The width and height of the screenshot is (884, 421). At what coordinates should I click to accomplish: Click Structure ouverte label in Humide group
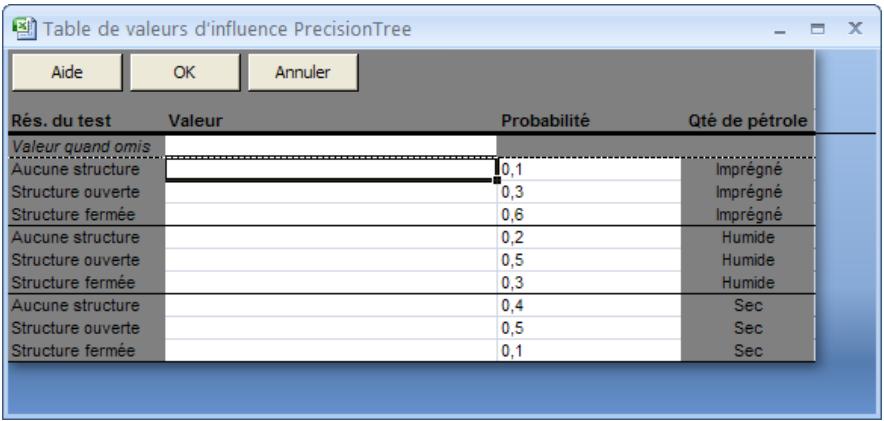point(76,260)
